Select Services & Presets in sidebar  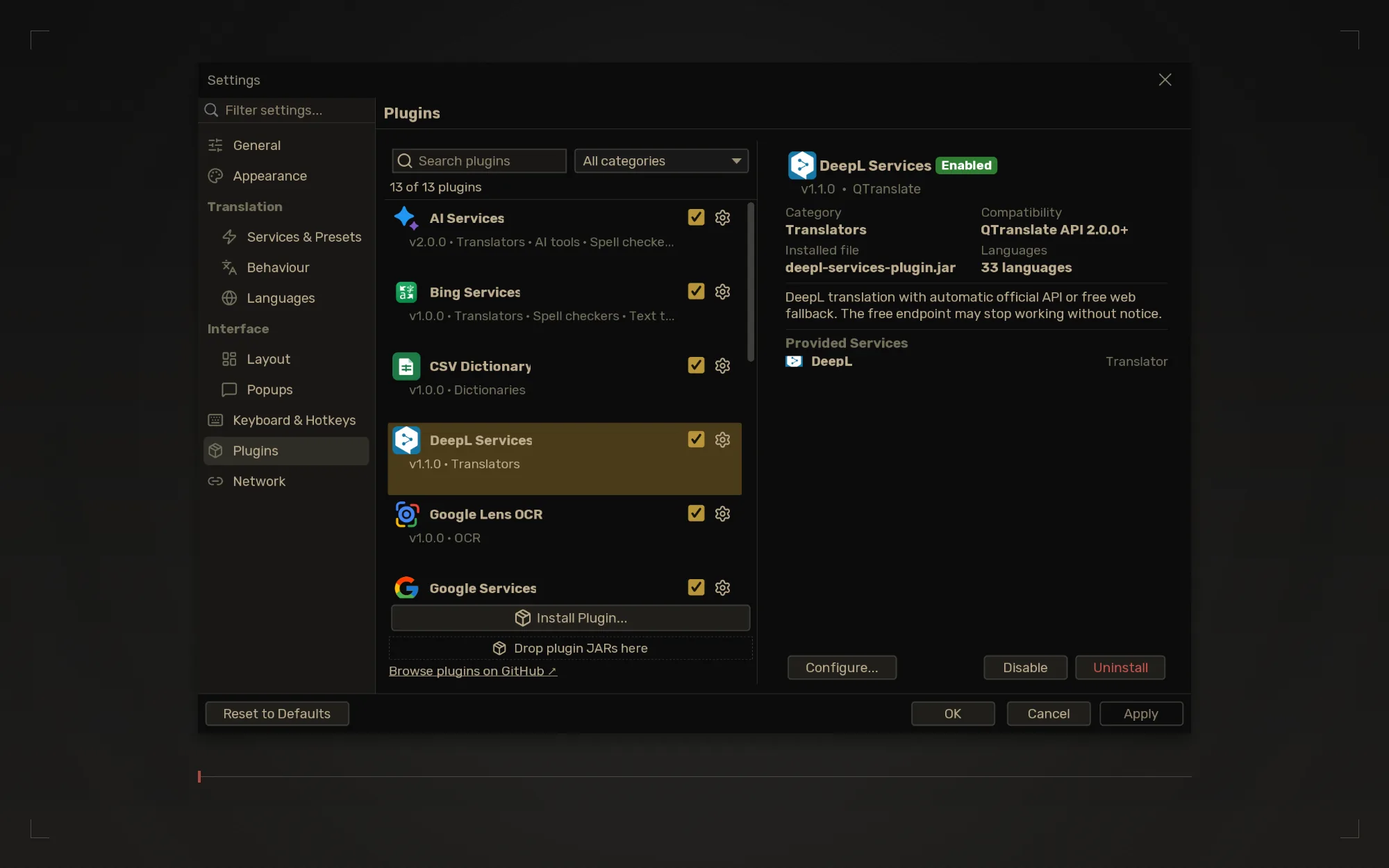286,237
